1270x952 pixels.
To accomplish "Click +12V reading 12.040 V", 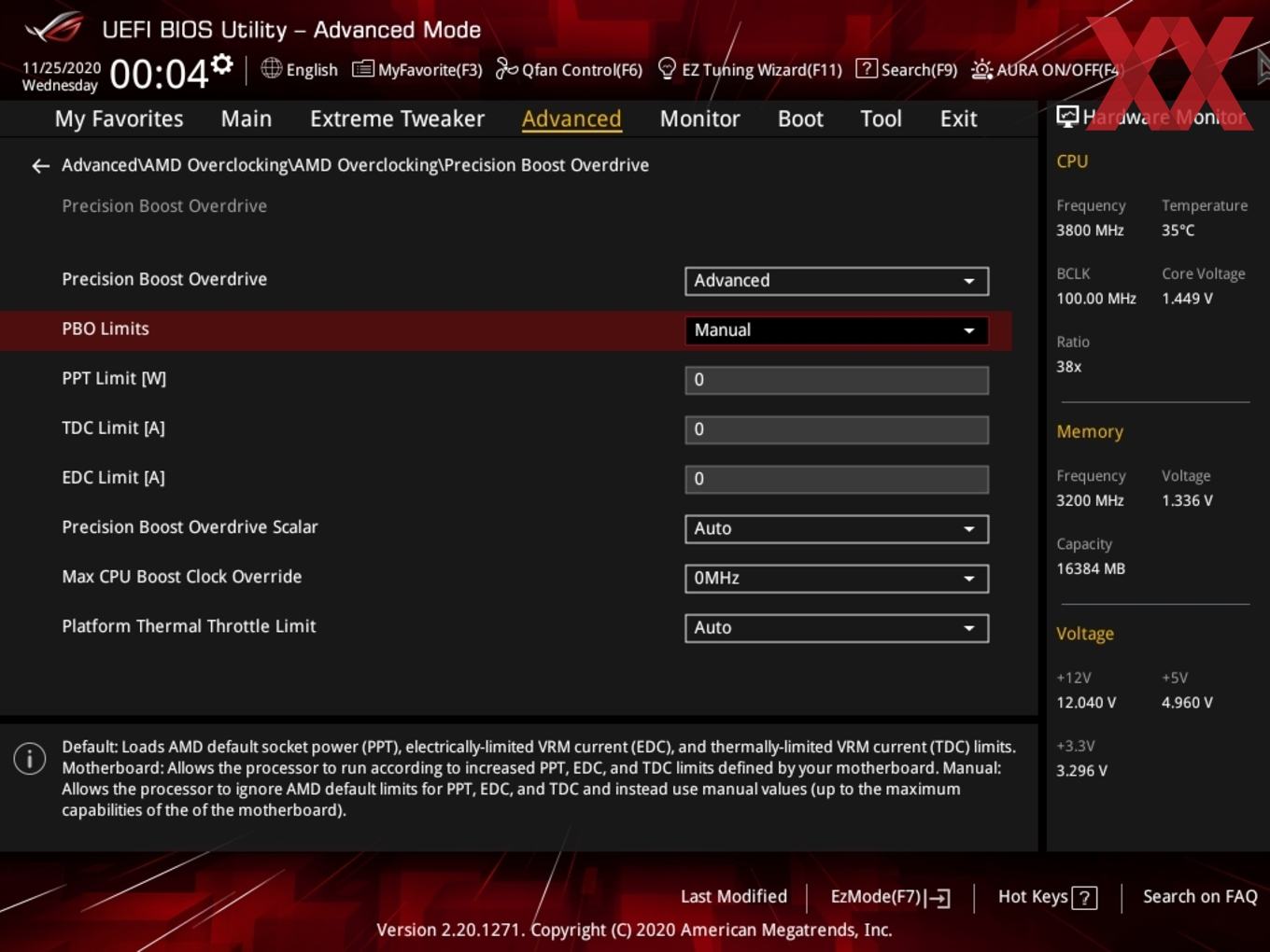I will [x=1086, y=703].
